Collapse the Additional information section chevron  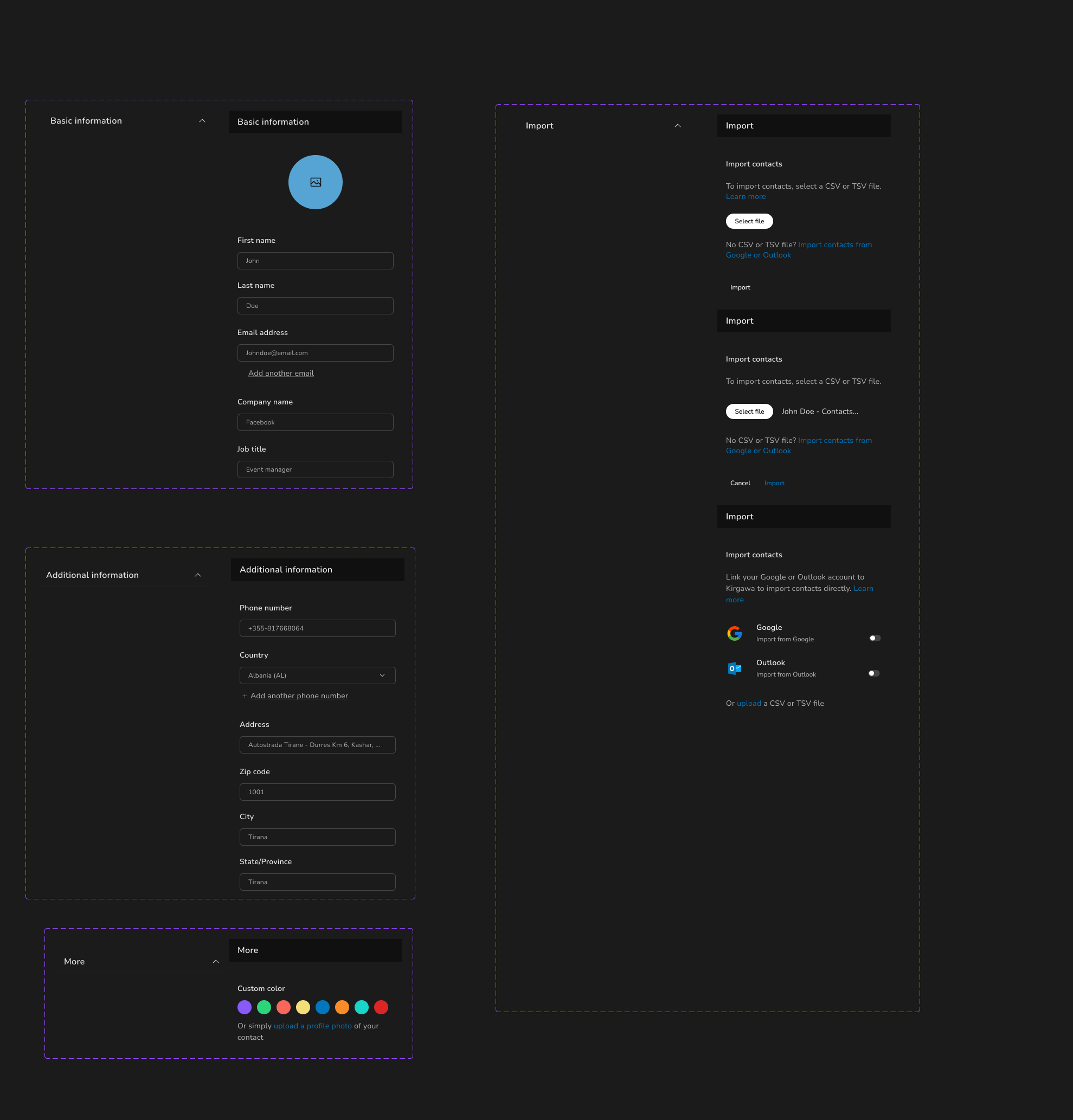point(198,575)
